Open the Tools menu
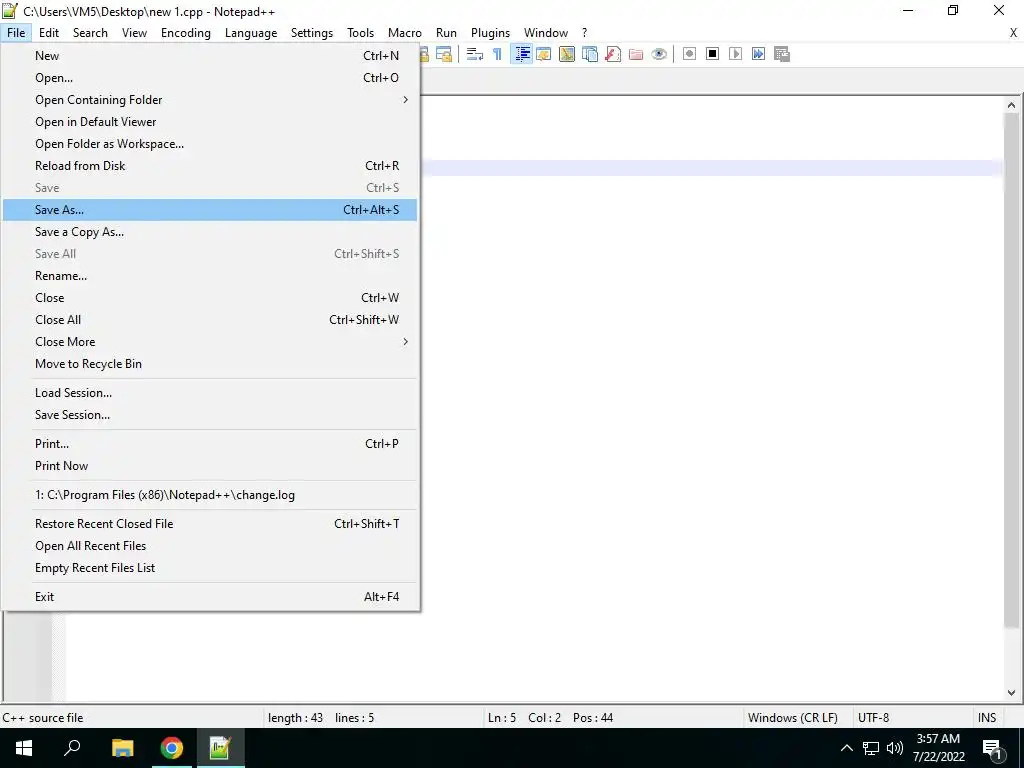This screenshot has width=1024, height=768. point(360,33)
